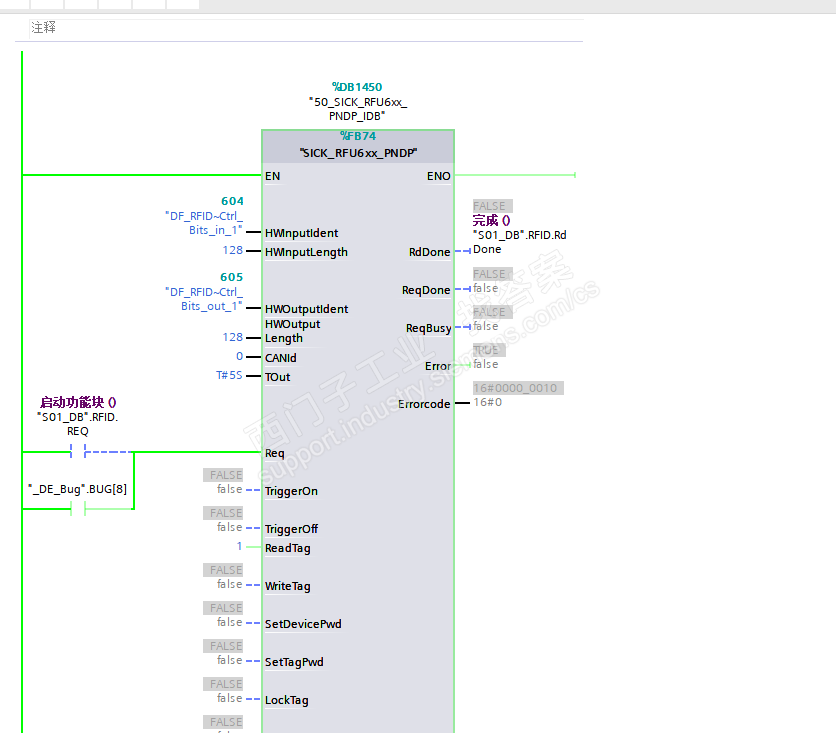Click the false operand at TriggerOn

pos(229,490)
